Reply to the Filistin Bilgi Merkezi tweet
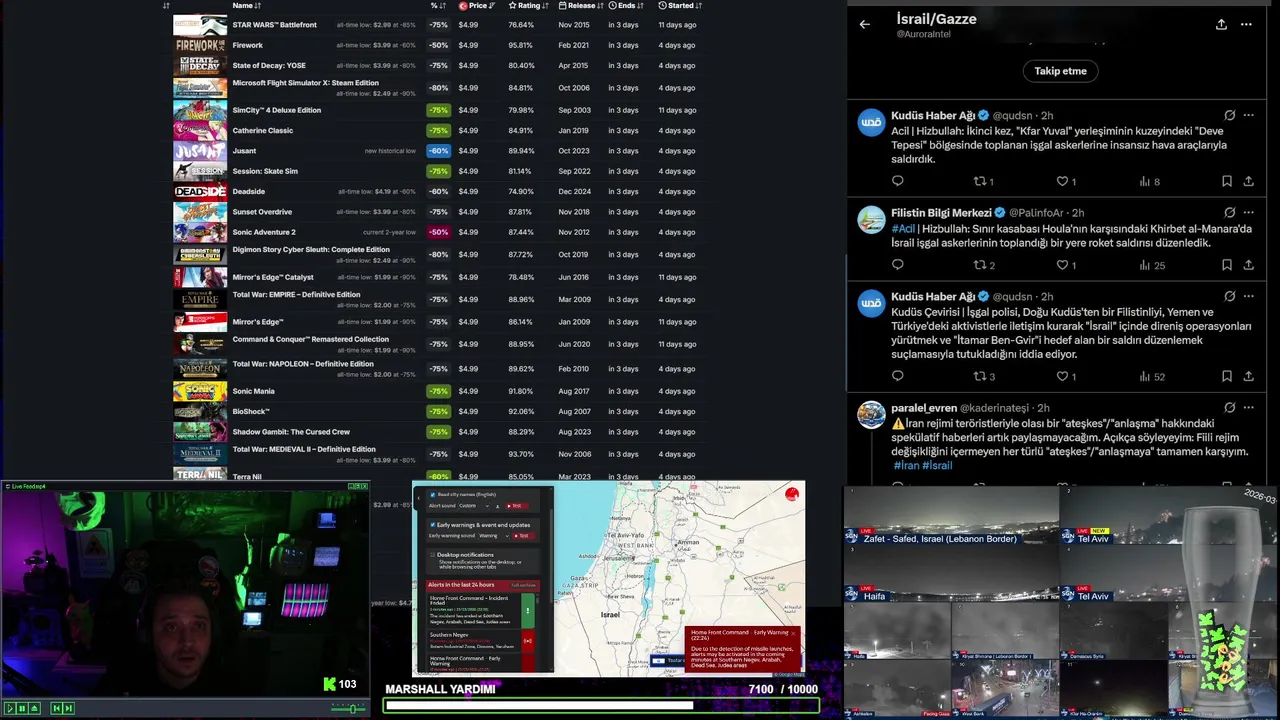The width and height of the screenshot is (1280, 720). pos(897,265)
